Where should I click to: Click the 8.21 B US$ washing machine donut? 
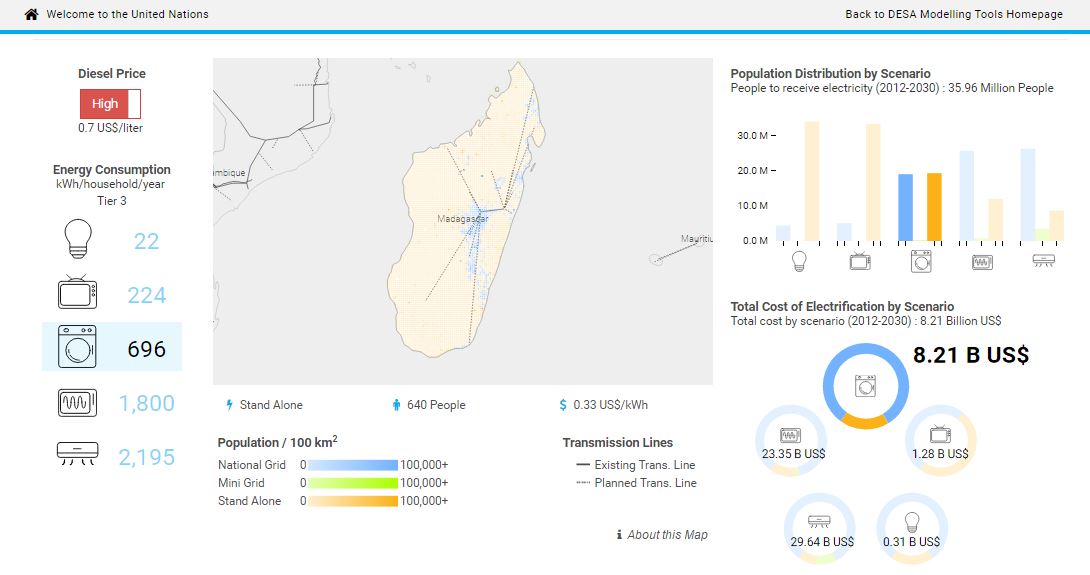tap(865, 386)
